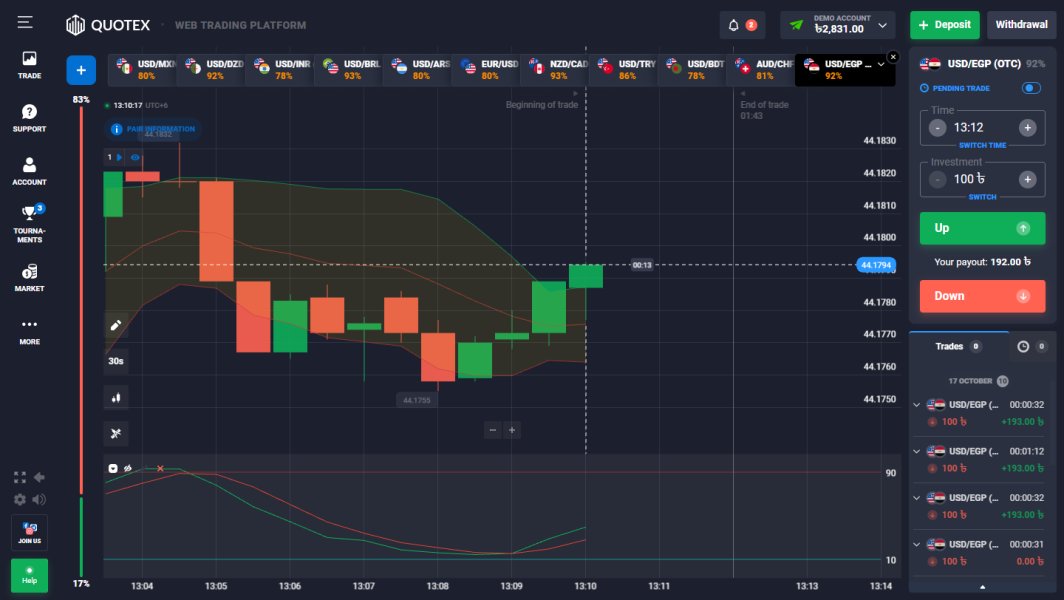Collapse oscillator indicator panel dropdown

[x=113, y=468]
